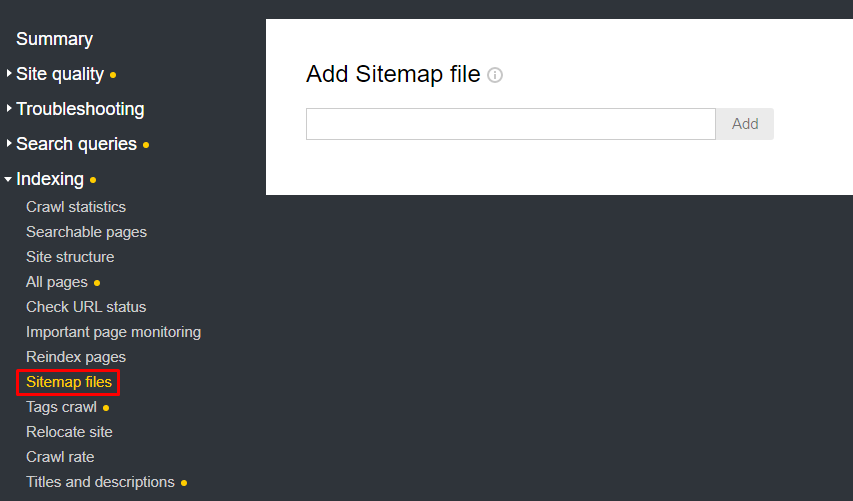Select All pages in Indexing
This screenshot has height=501, width=853.
(x=57, y=282)
